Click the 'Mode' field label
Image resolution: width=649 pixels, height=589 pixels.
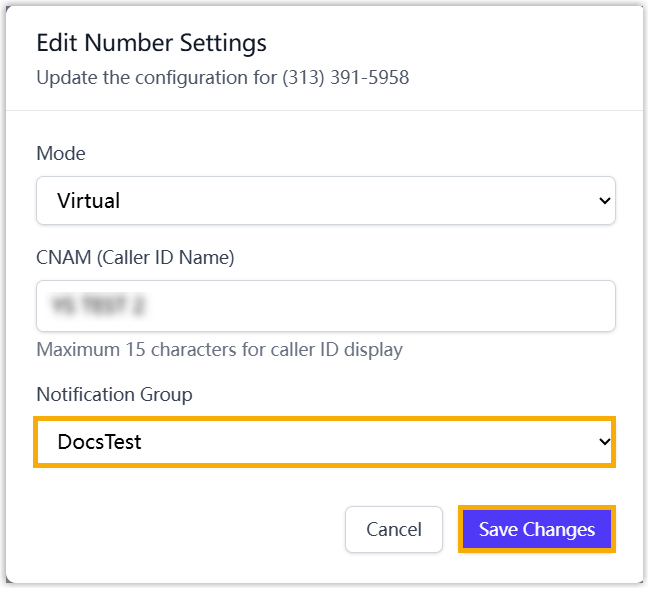tap(61, 154)
